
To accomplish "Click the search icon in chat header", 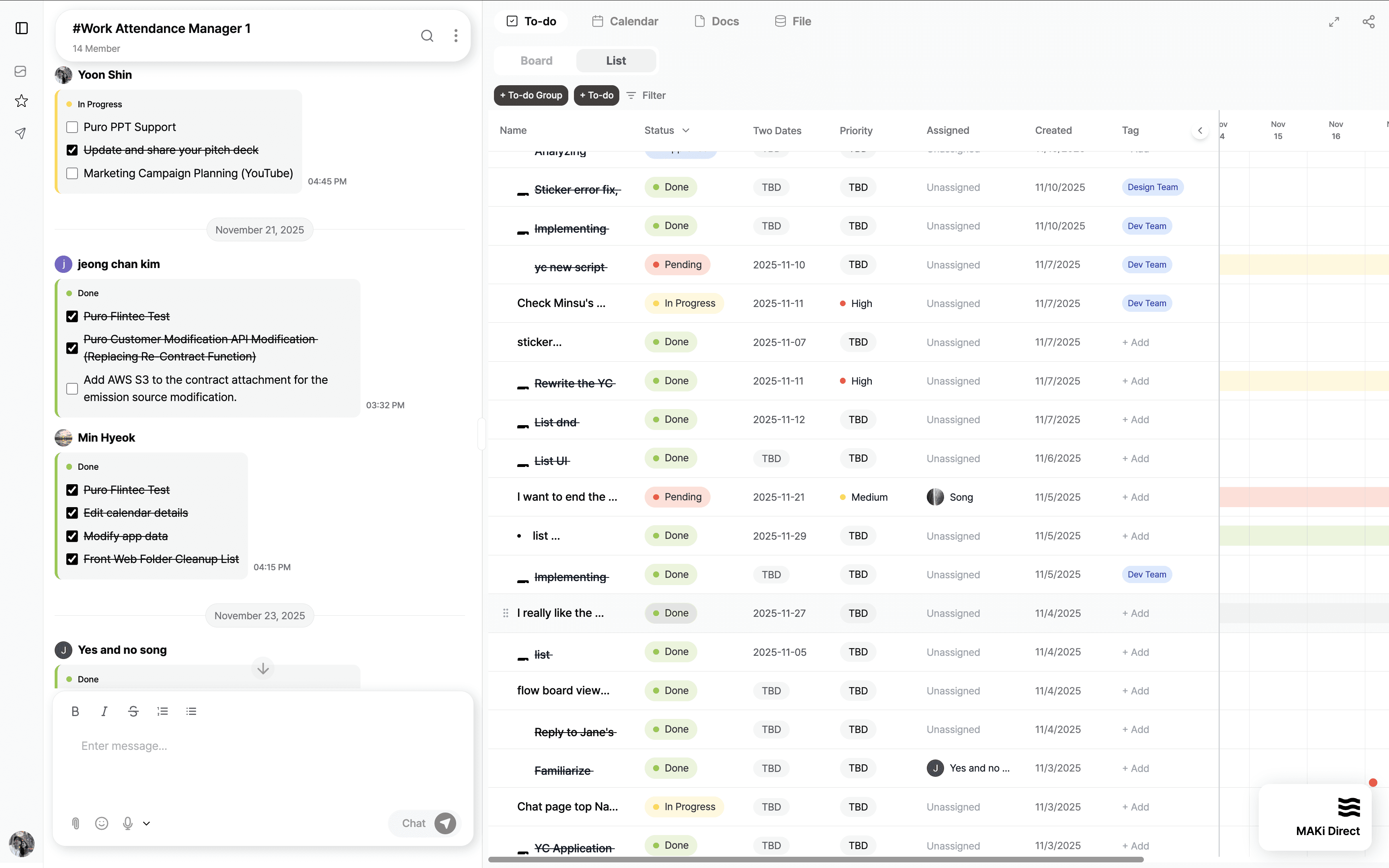I will pyautogui.click(x=427, y=36).
